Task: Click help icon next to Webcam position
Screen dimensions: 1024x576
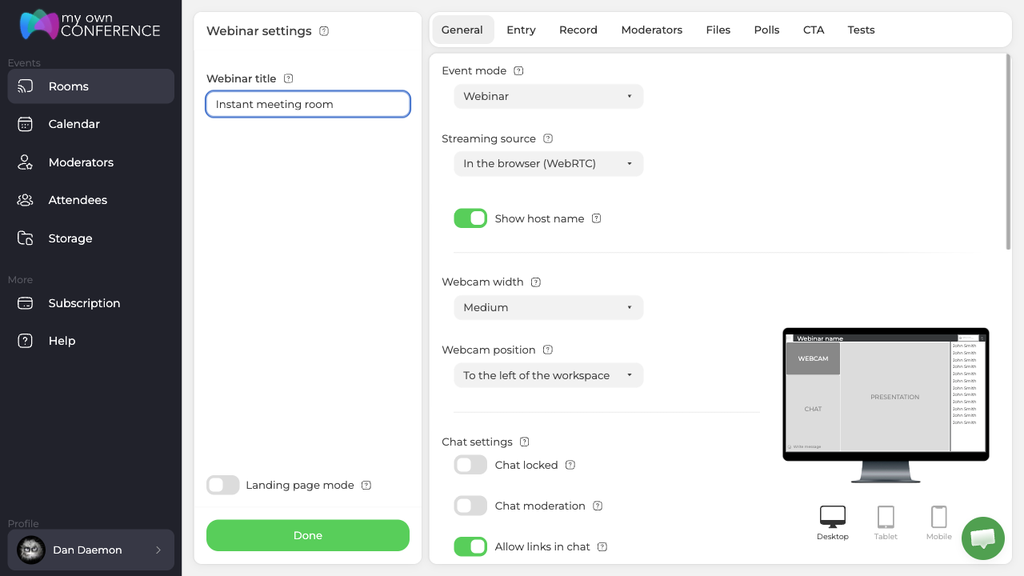Action: pos(548,350)
